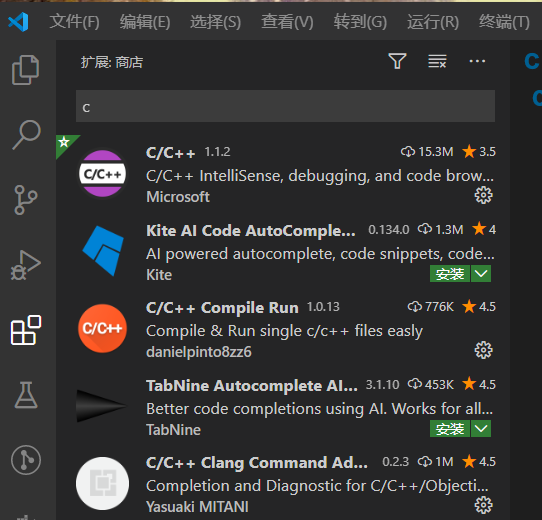Viewport: 542px width, 520px height.
Task: Open the extensions panel more actions menu
Action: 477,61
